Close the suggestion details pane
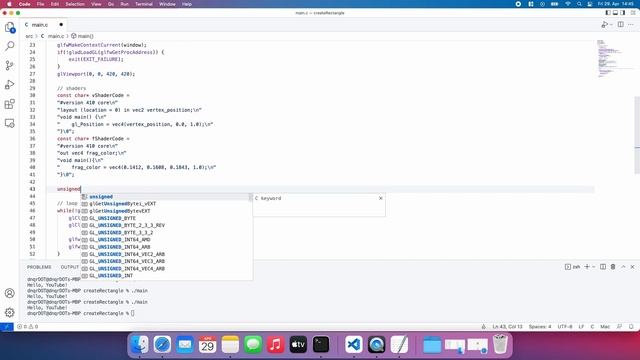640x360 pixels. pos(381,198)
